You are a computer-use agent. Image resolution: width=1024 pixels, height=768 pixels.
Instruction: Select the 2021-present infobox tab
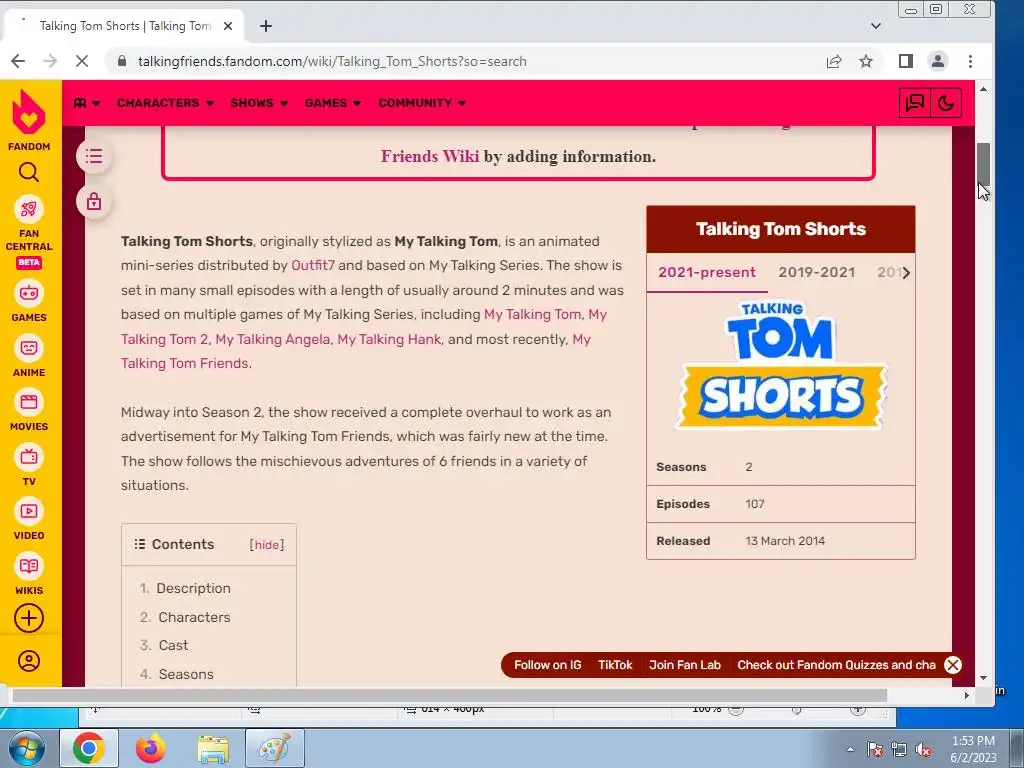707,272
